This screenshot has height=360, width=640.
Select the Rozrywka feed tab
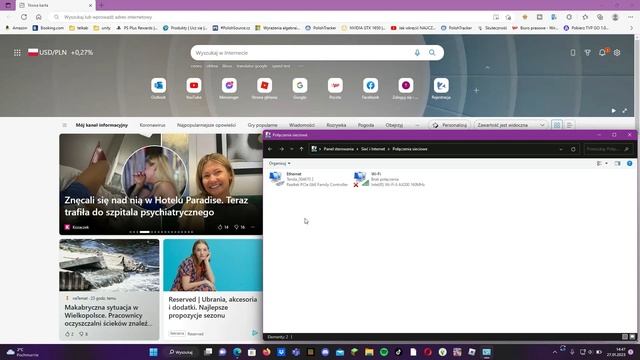336,125
